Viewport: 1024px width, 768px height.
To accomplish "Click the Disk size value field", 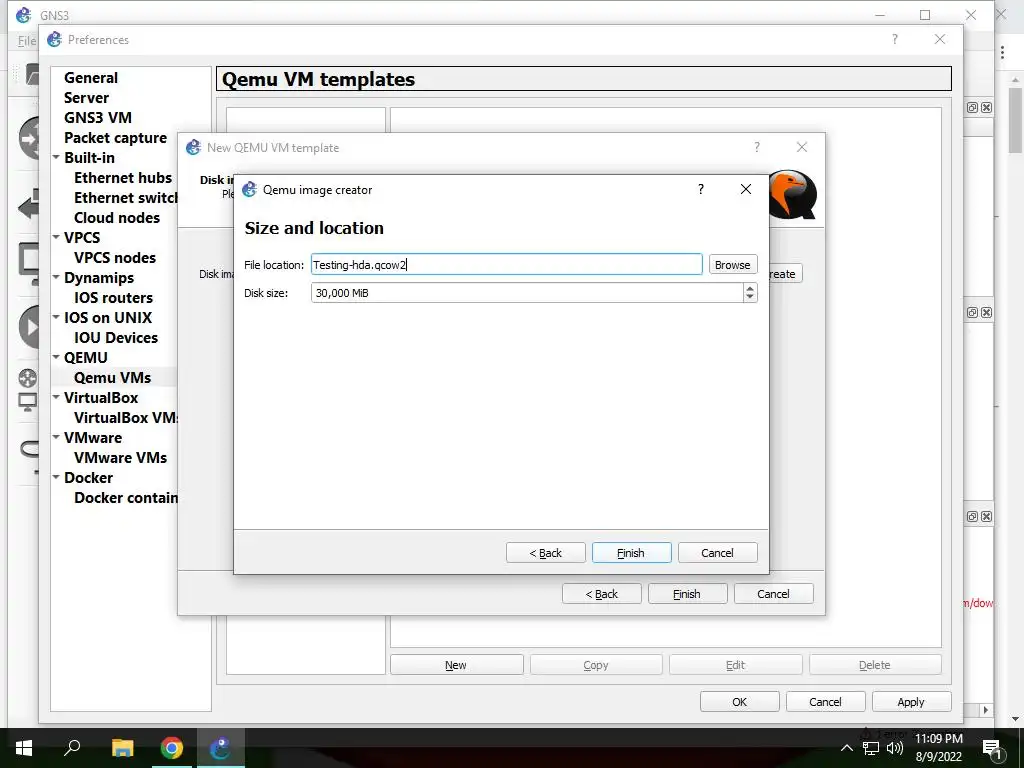I will [x=526, y=293].
